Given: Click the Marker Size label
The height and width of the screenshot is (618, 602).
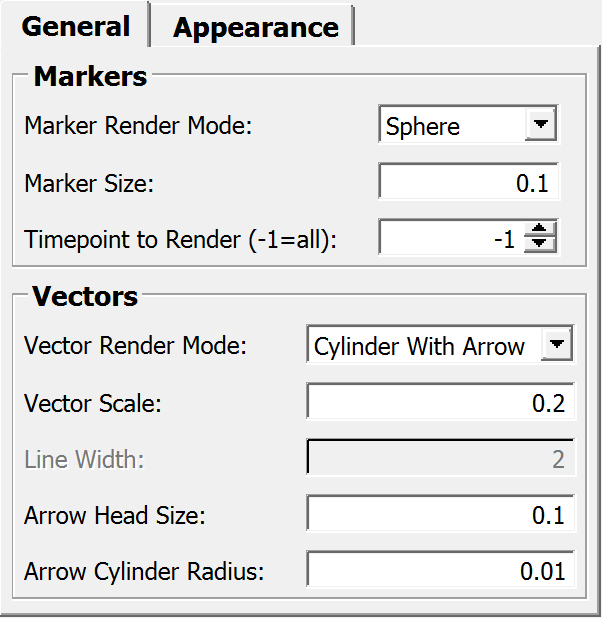Looking at the screenshot, I should tap(90, 184).
